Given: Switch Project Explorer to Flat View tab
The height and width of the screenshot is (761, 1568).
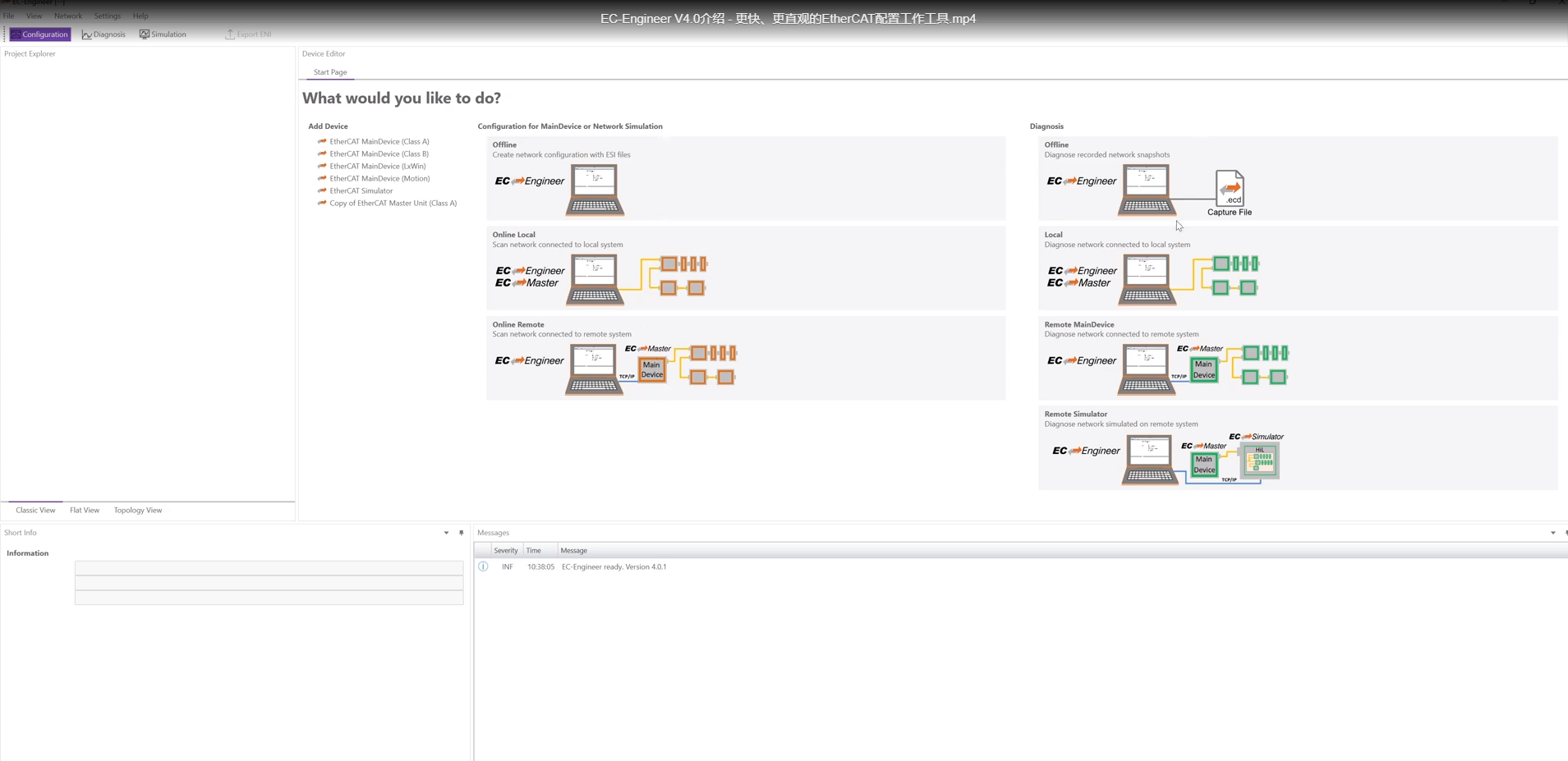Looking at the screenshot, I should [x=85, y=510].
